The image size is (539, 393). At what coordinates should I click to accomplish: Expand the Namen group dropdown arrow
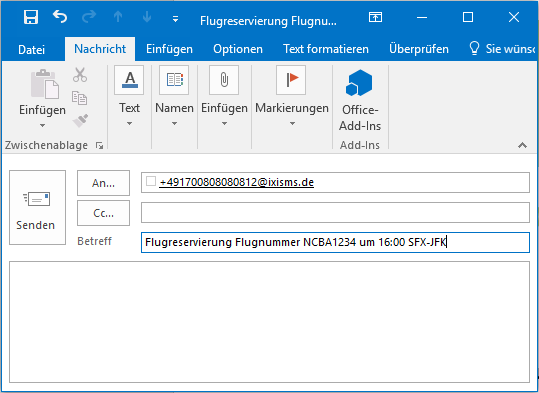click(x=174, y=123)
